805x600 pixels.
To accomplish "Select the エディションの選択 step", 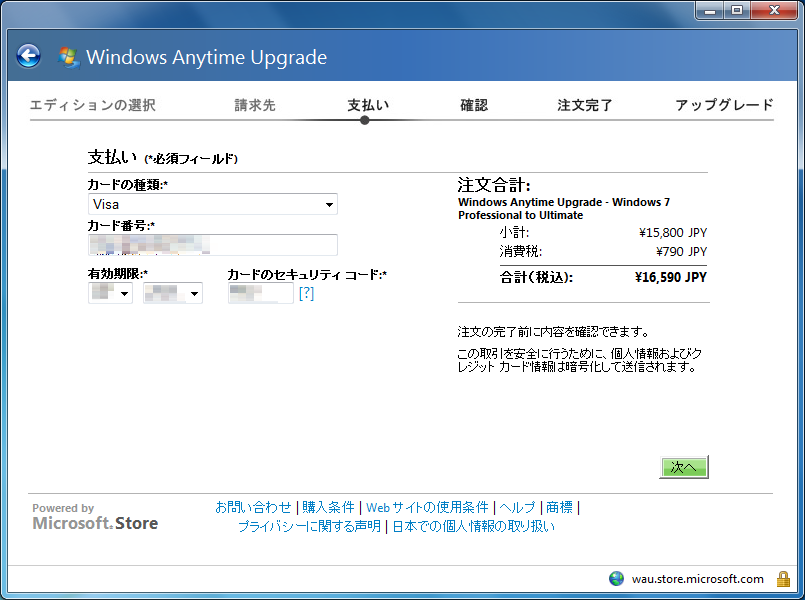I will coord(92,105).
